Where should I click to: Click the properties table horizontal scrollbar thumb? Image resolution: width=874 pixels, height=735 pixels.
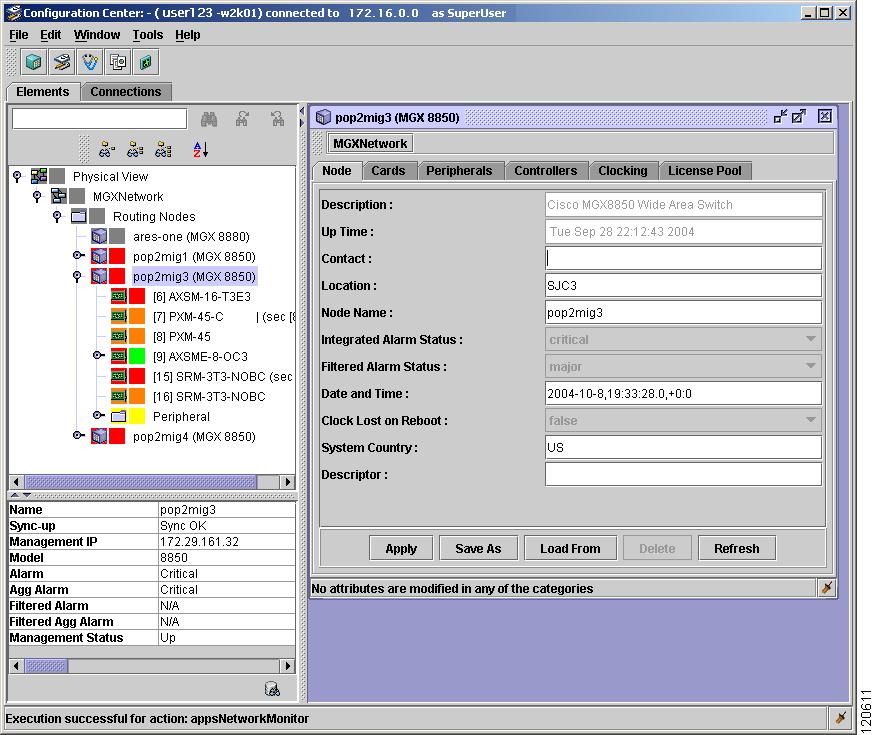(46, 665)
